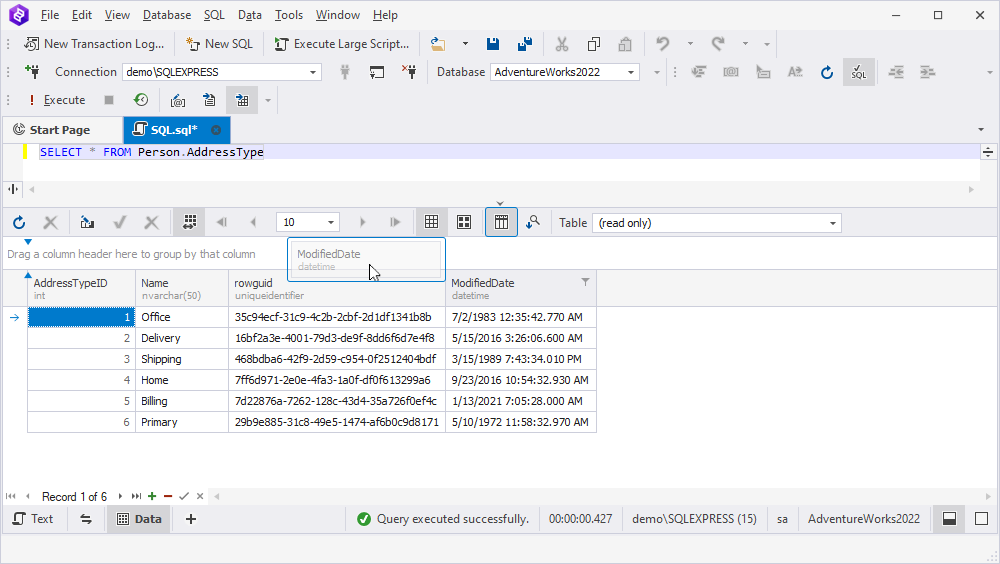Click the Paste clipboard icon
The width and height of the screenshot is (1000, 564).
point(625,44)
